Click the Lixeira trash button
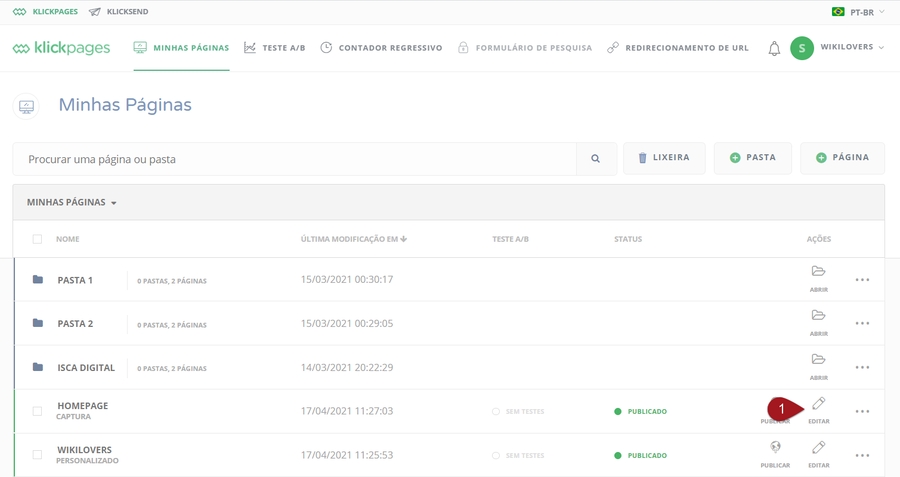900x477 pixels. 664,158
